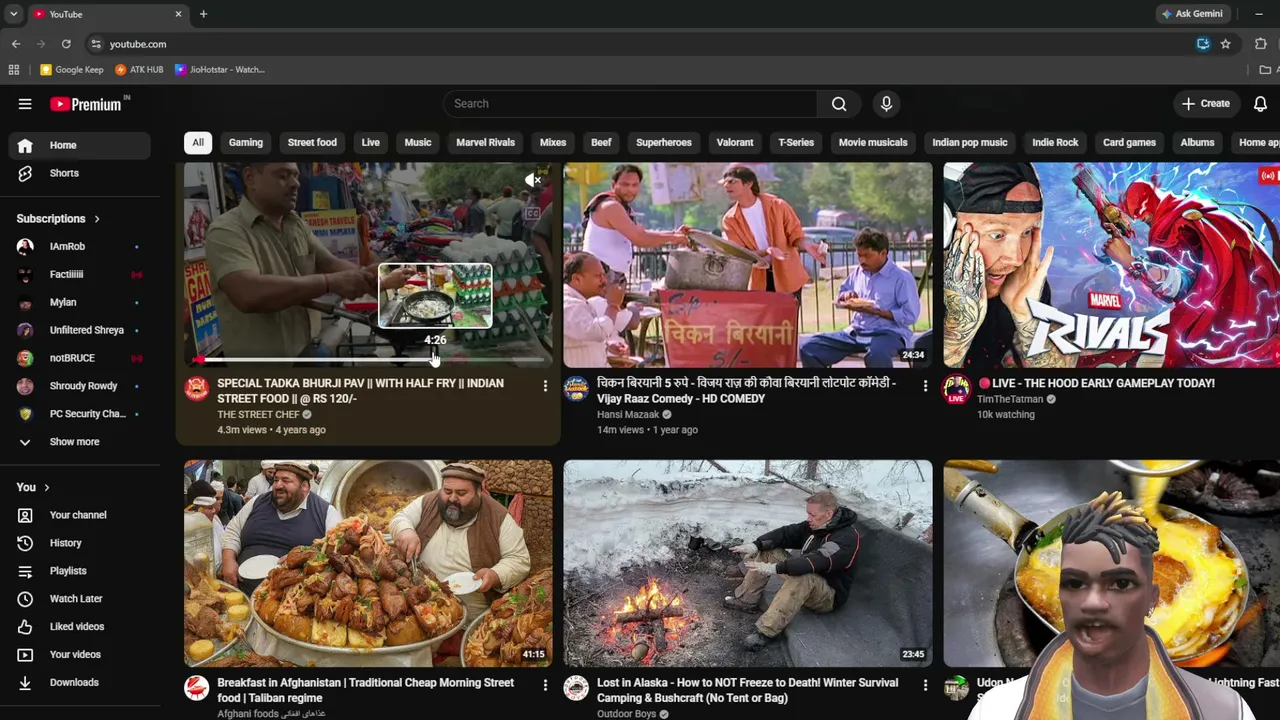Viewport: 1280px width, 720px height.
Task: Open Your channel in the sidebar
Action: (x=80, y=515)
